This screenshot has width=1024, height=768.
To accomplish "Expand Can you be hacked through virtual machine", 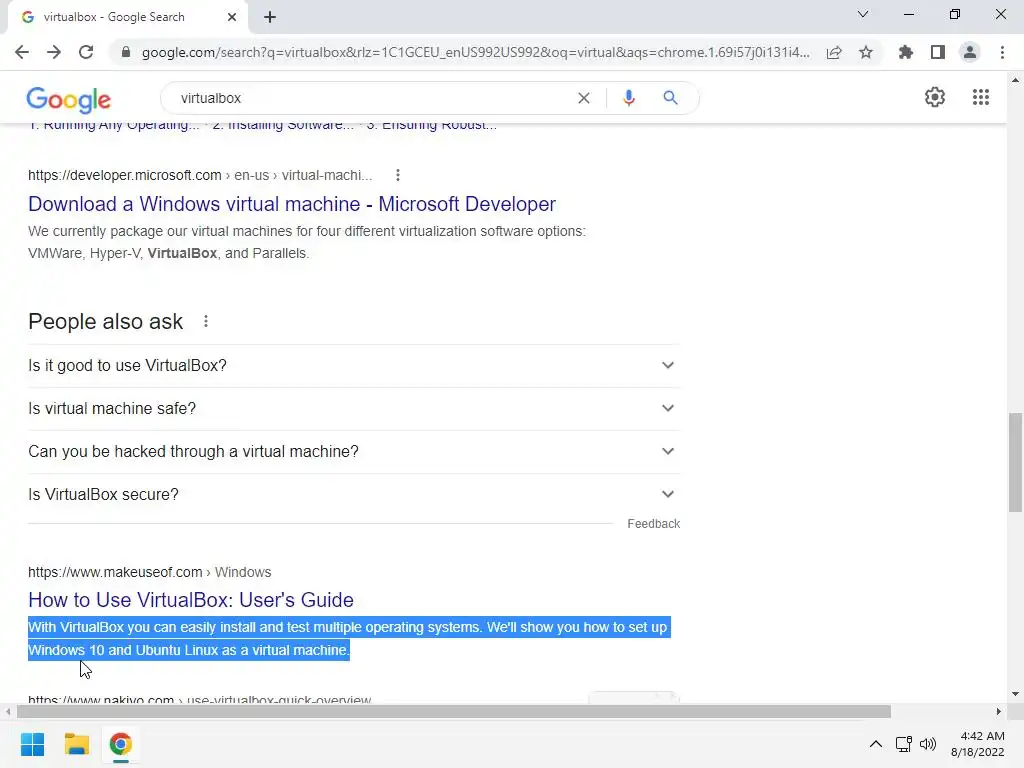I will [354, 451].
